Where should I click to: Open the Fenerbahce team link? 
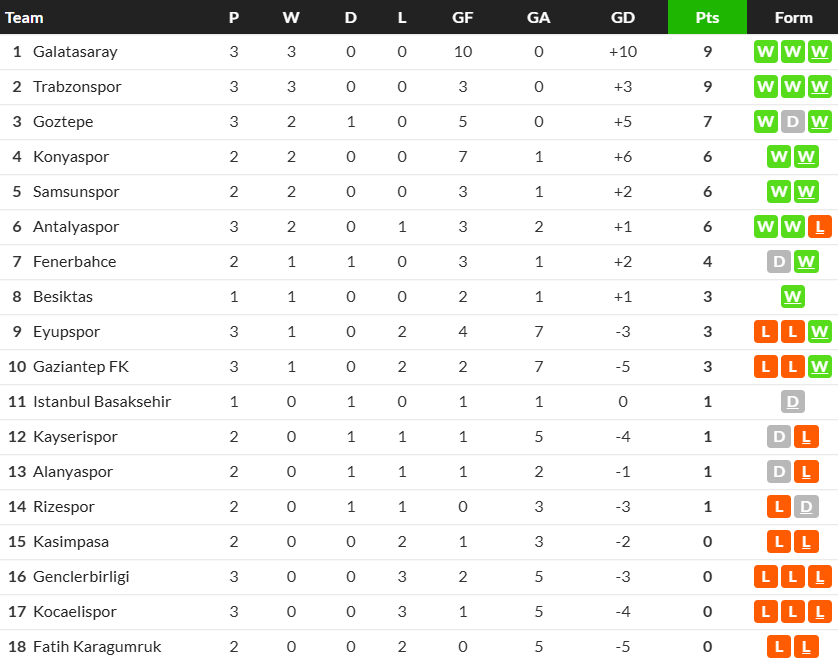(74, 262)
